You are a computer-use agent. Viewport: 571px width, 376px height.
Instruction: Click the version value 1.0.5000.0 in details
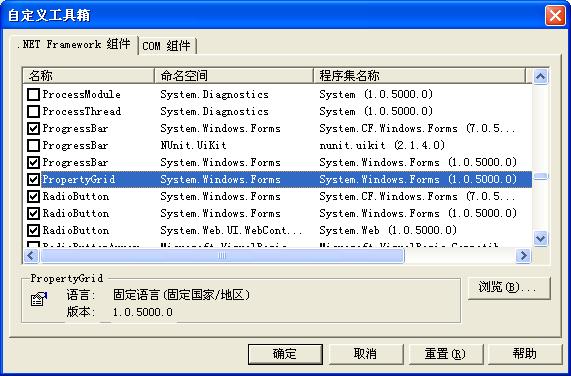[142, 312]
